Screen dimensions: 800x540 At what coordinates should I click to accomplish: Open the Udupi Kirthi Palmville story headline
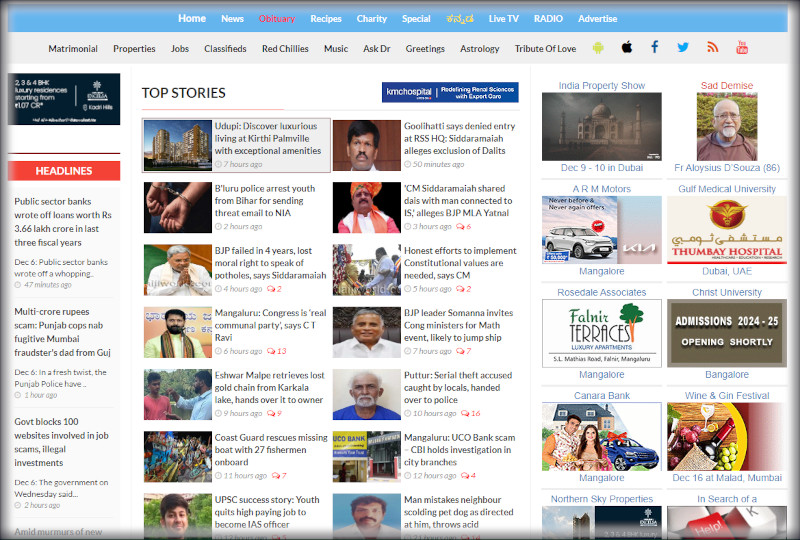(x=265, y=139)
